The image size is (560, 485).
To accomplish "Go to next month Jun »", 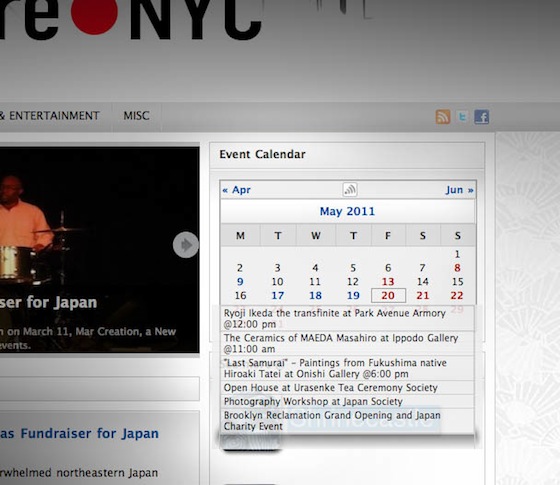I will pos(460,190).
